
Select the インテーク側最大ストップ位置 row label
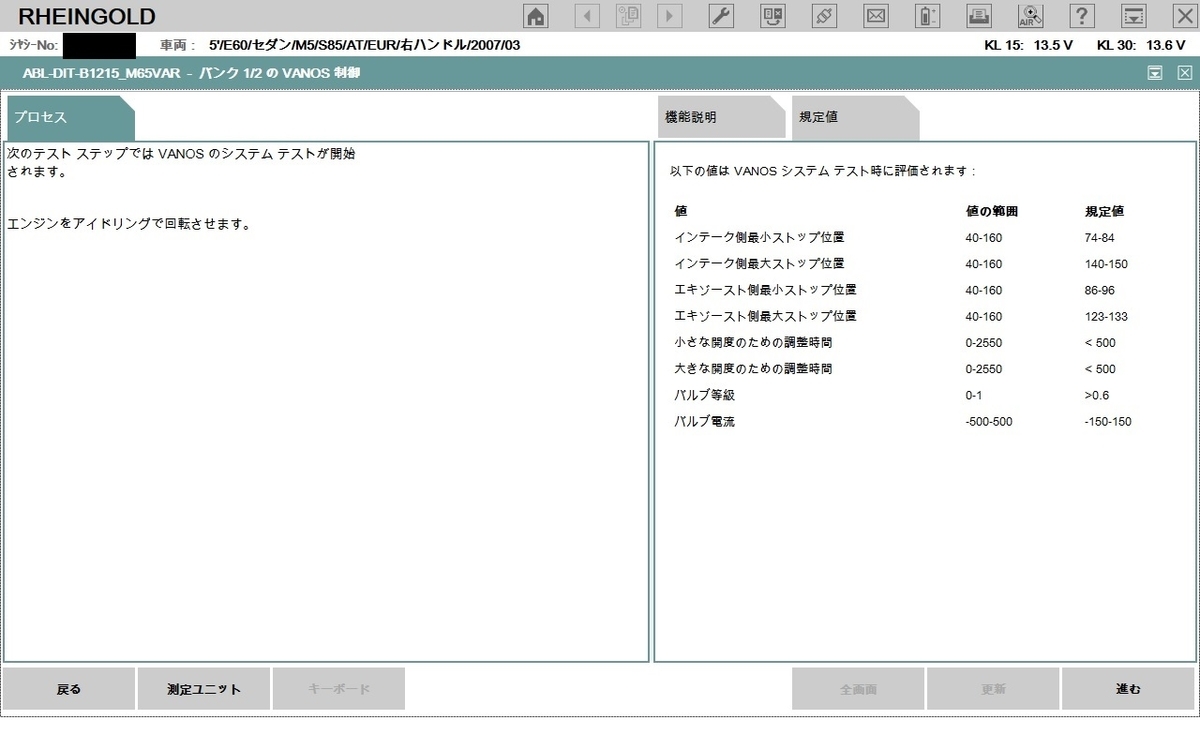[760, 264]
